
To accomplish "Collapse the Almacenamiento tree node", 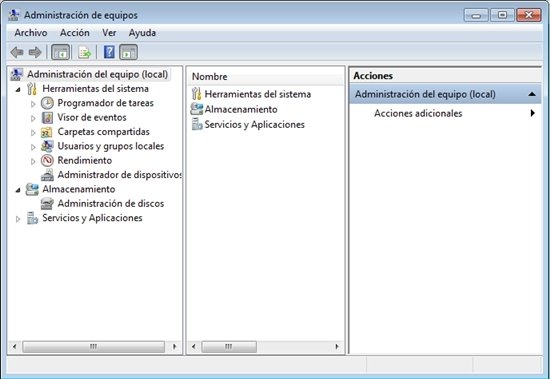I will click(18, 190).
